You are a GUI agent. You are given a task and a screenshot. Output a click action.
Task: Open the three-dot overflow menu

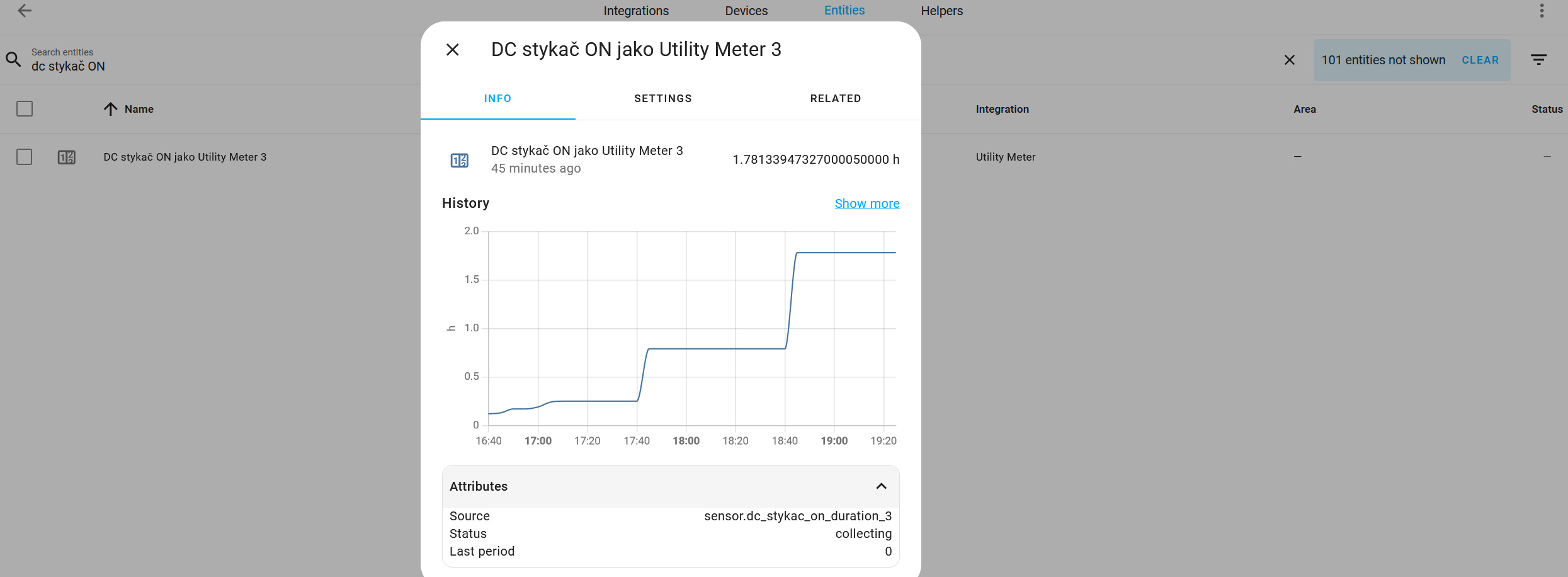pyautogui.click(x=1542, y=11)
